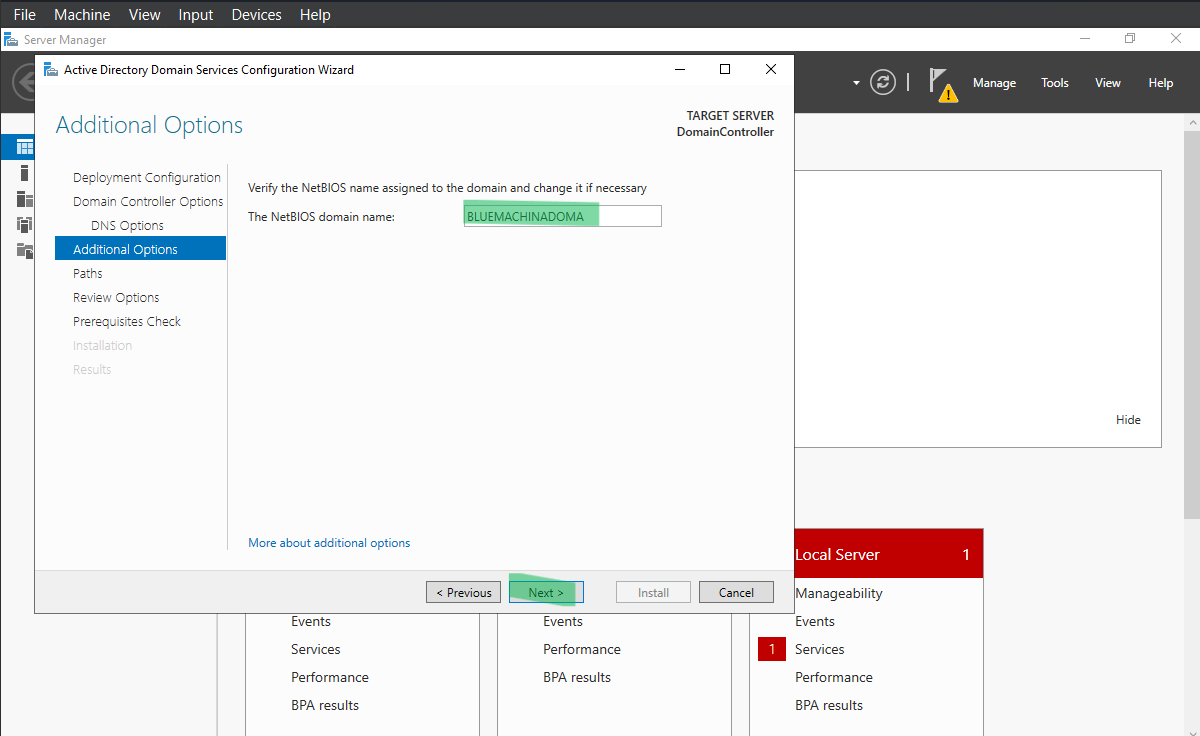
Task: Click the Local Server tile's count number 1
Action: 966,555
